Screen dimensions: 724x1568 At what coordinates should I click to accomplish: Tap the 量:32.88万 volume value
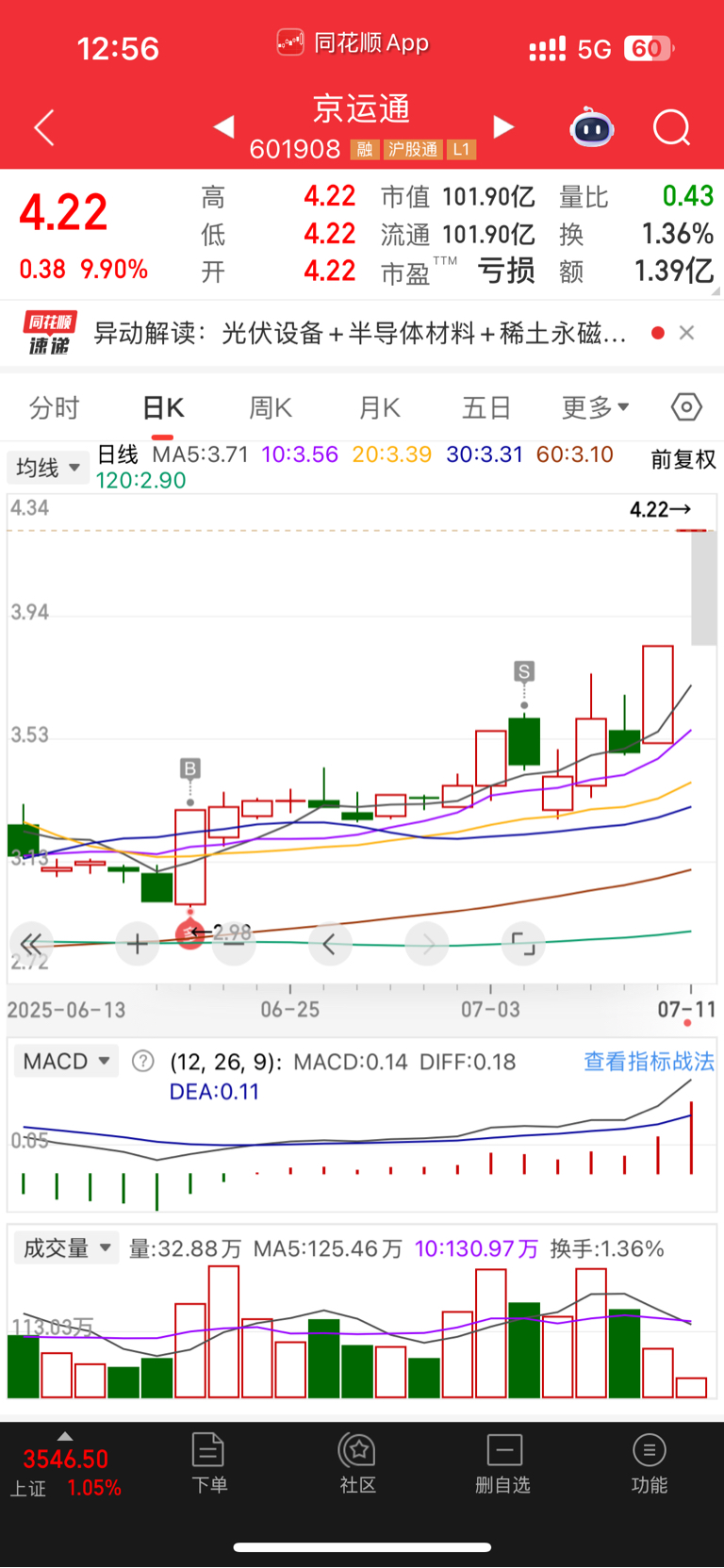click(185, 1249)
